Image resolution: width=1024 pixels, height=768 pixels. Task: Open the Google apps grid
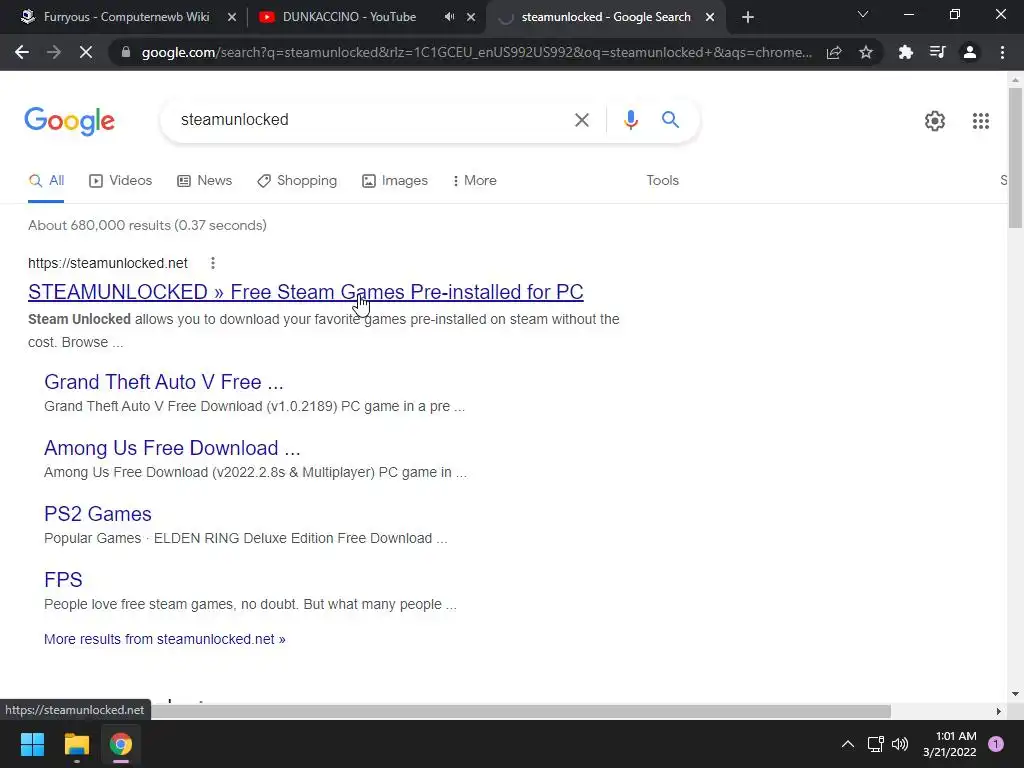pos(980,121)
